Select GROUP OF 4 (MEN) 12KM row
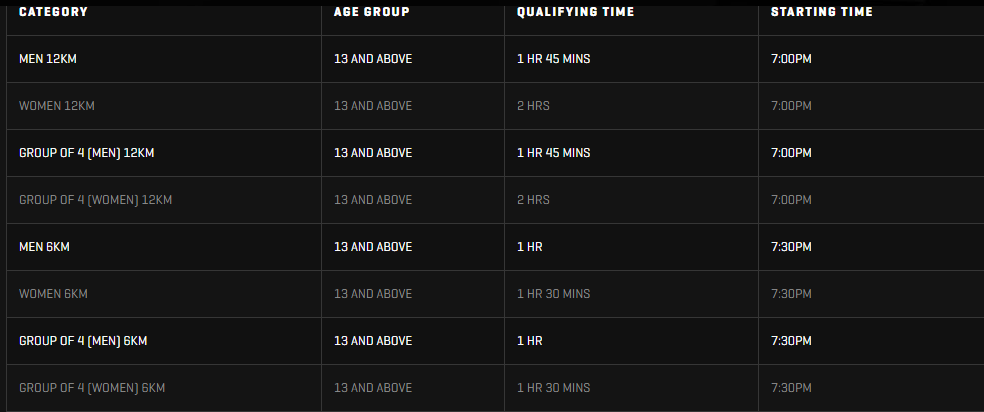 point(495,153)
